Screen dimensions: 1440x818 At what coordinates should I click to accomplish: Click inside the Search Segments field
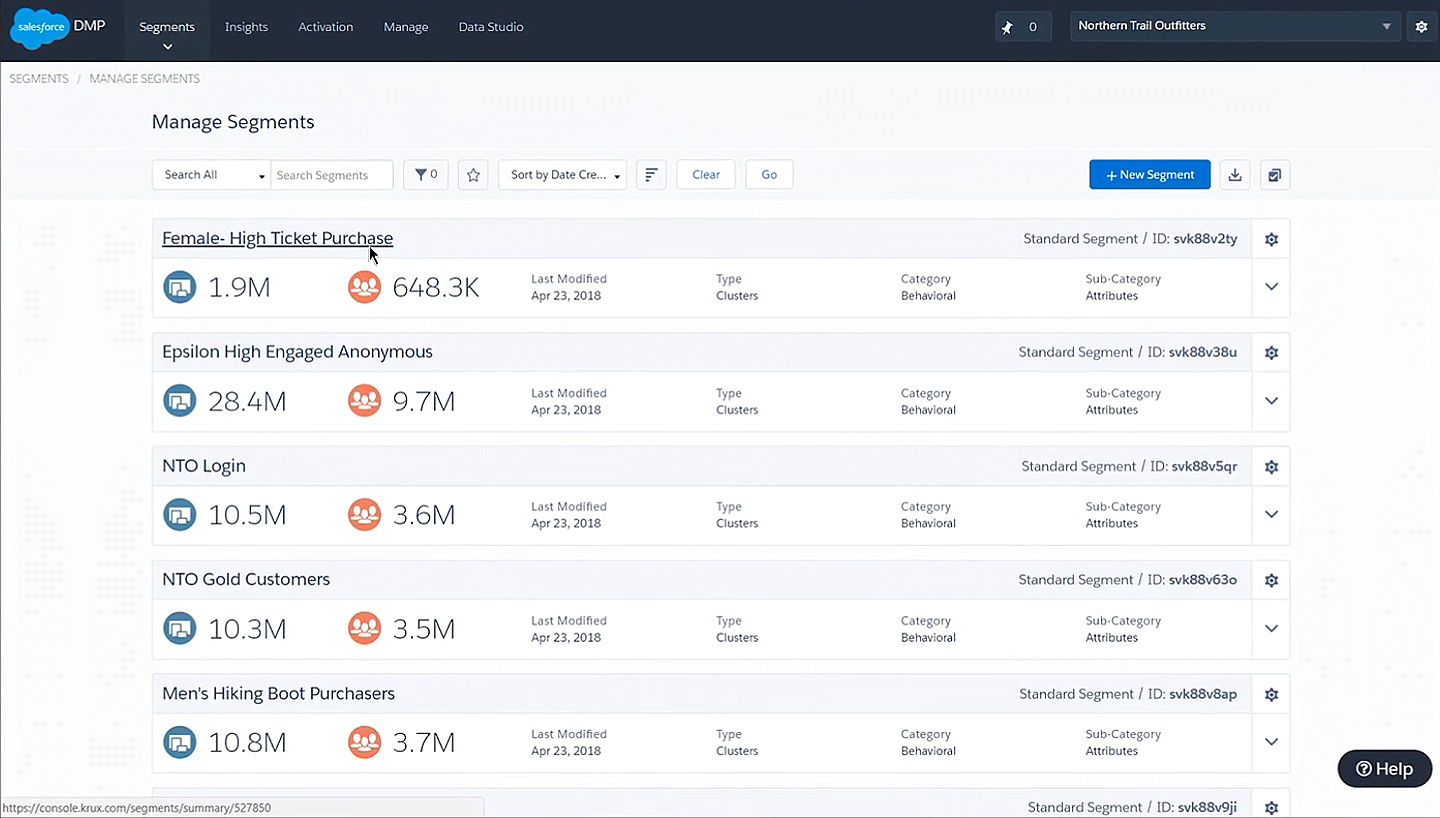[x=331, y=174]
